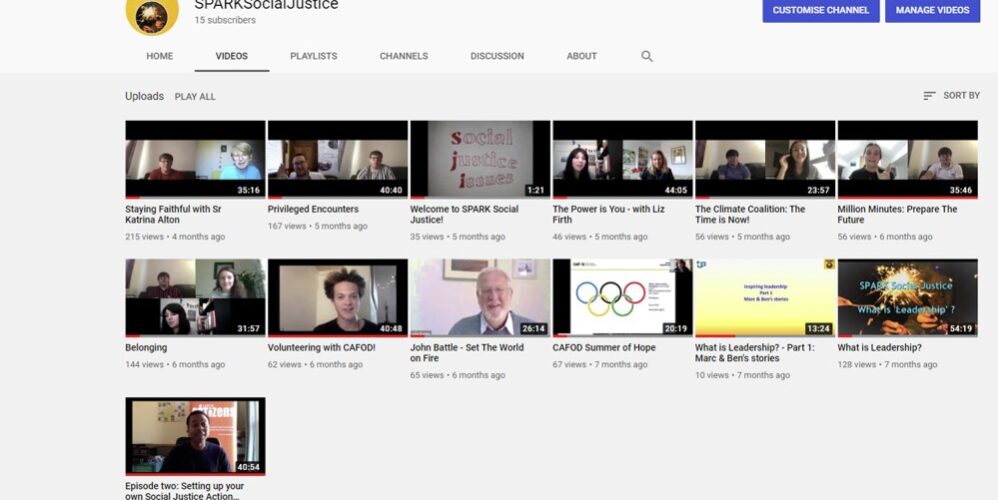Click the What is Leadership? title

tap(880, 348)
